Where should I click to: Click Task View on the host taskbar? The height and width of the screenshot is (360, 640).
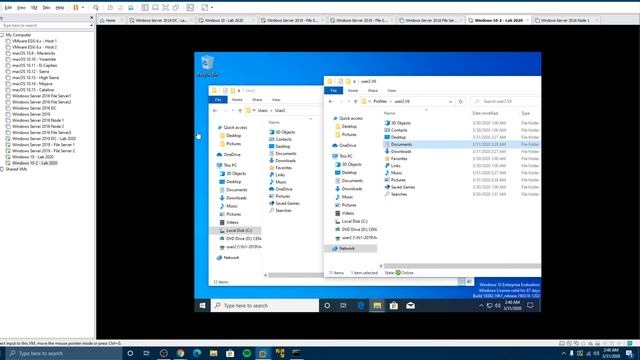147,353
